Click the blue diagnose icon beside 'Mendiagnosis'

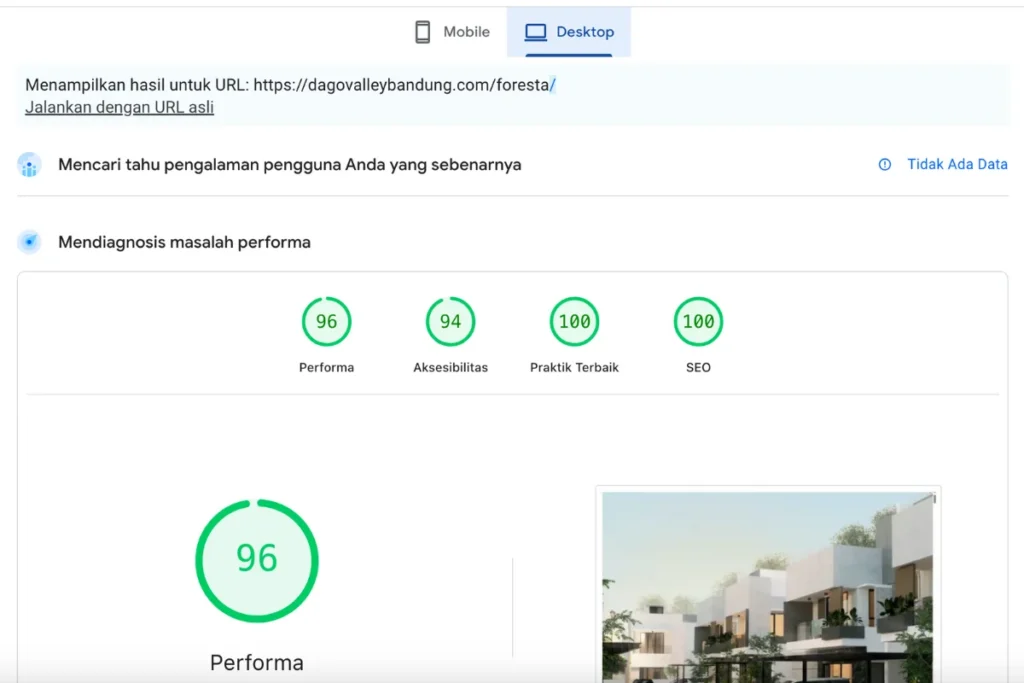click(30, 242)
